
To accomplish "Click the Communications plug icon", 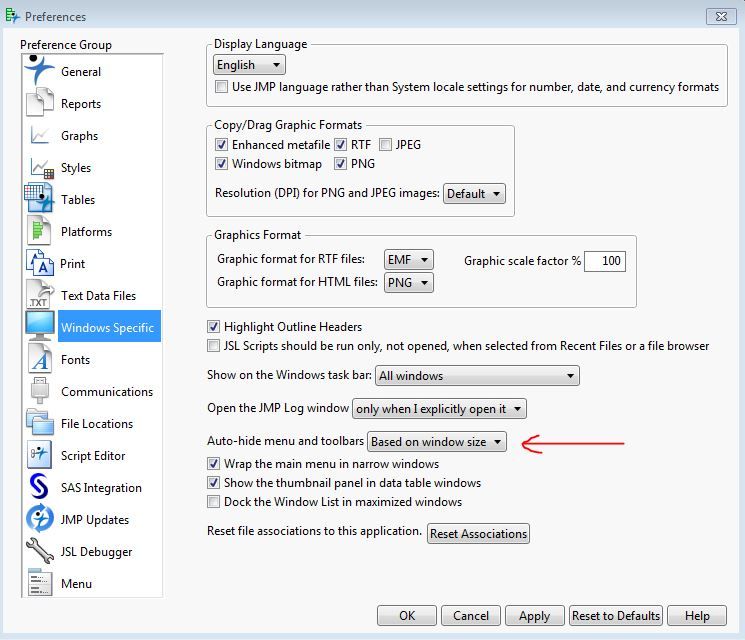I will [x=40, y=391].
